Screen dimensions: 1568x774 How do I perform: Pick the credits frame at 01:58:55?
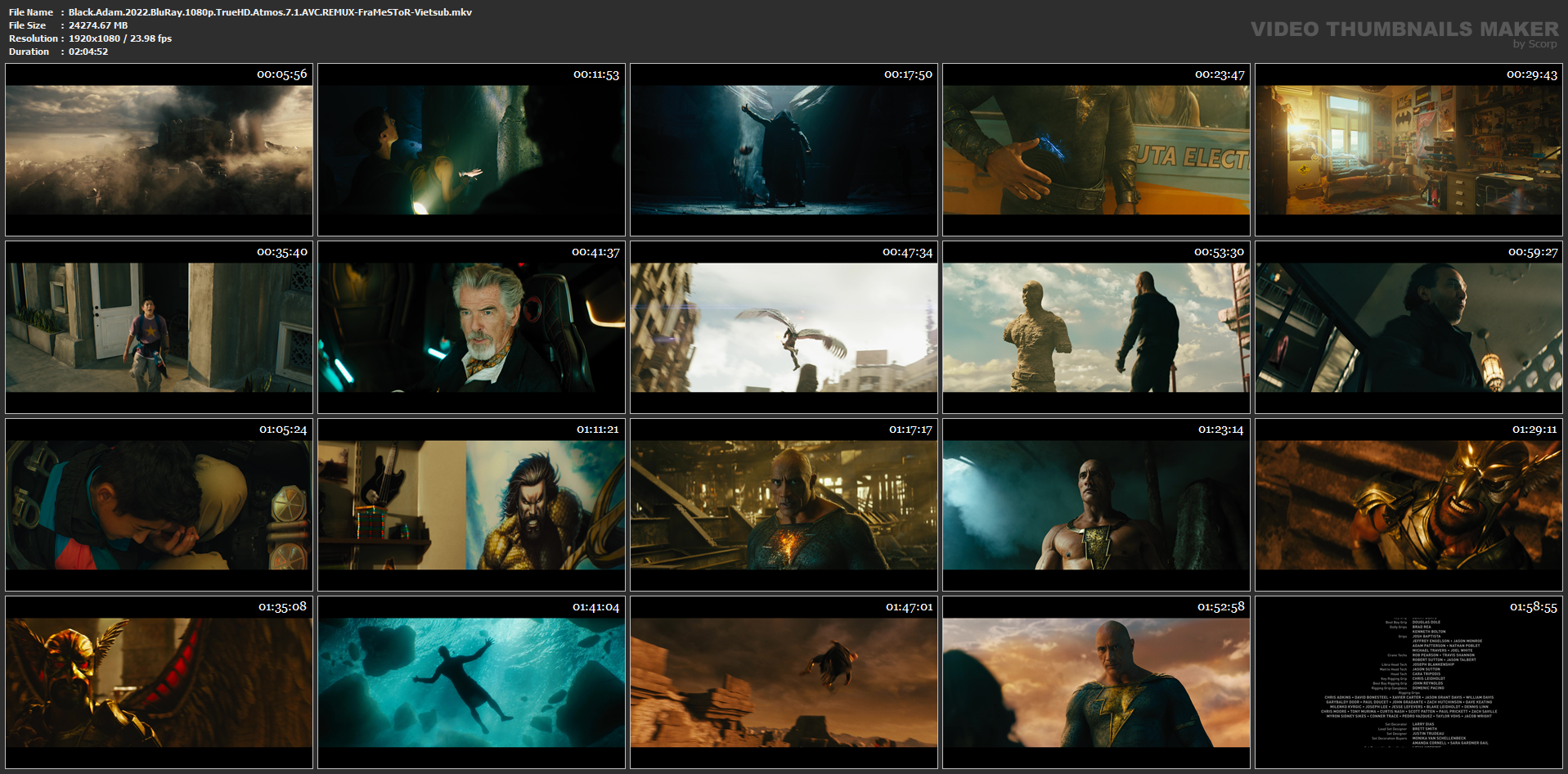(1409, 682)
